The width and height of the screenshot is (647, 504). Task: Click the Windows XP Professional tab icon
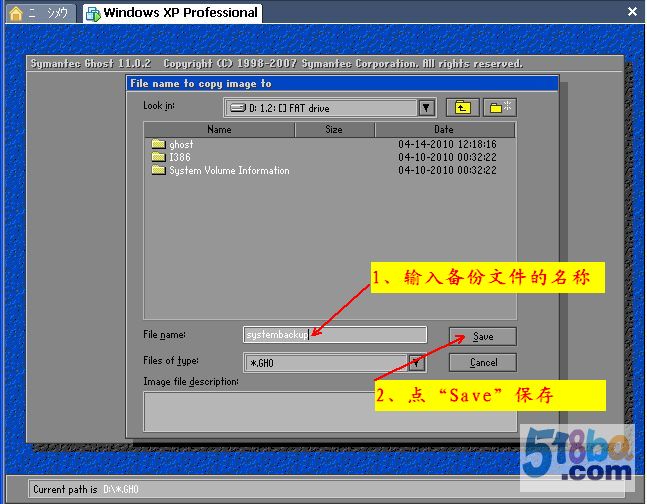point(93,14)
